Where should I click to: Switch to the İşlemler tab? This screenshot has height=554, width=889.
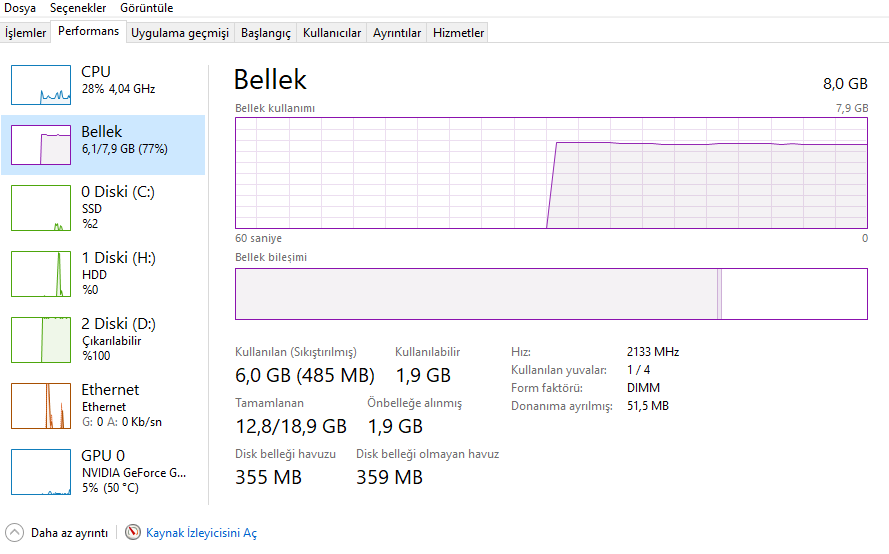(26, 33)
